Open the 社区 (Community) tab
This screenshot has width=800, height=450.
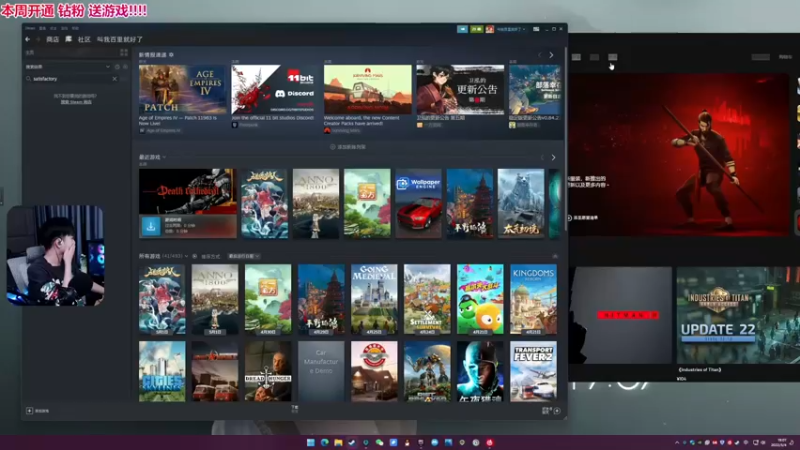click(84, 39)
